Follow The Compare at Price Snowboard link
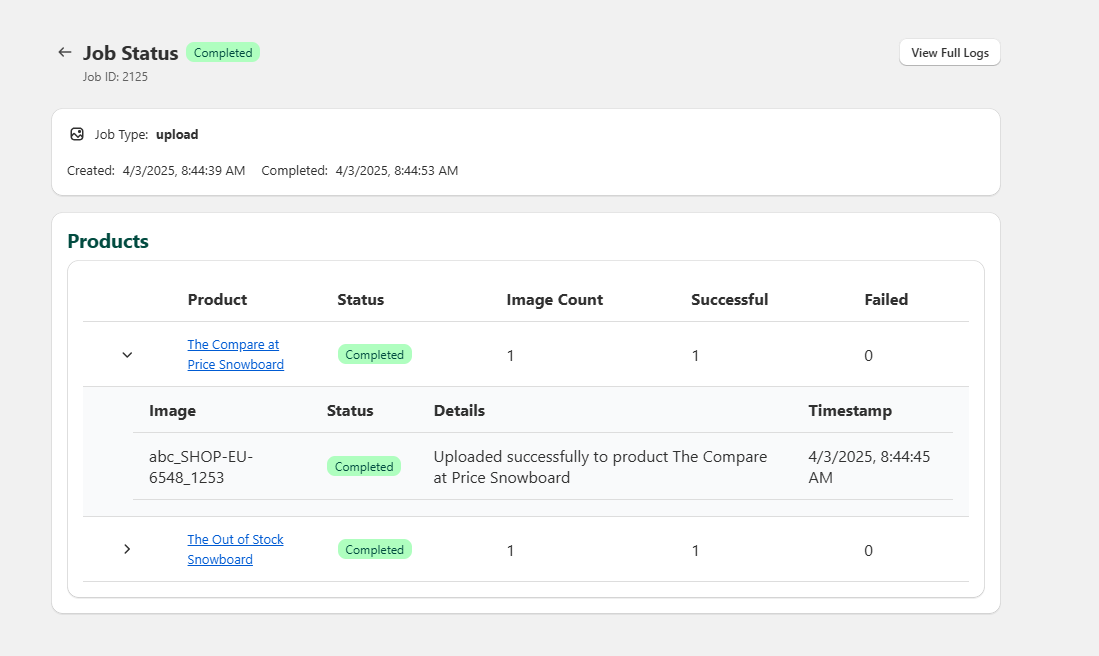 (235, 353)
